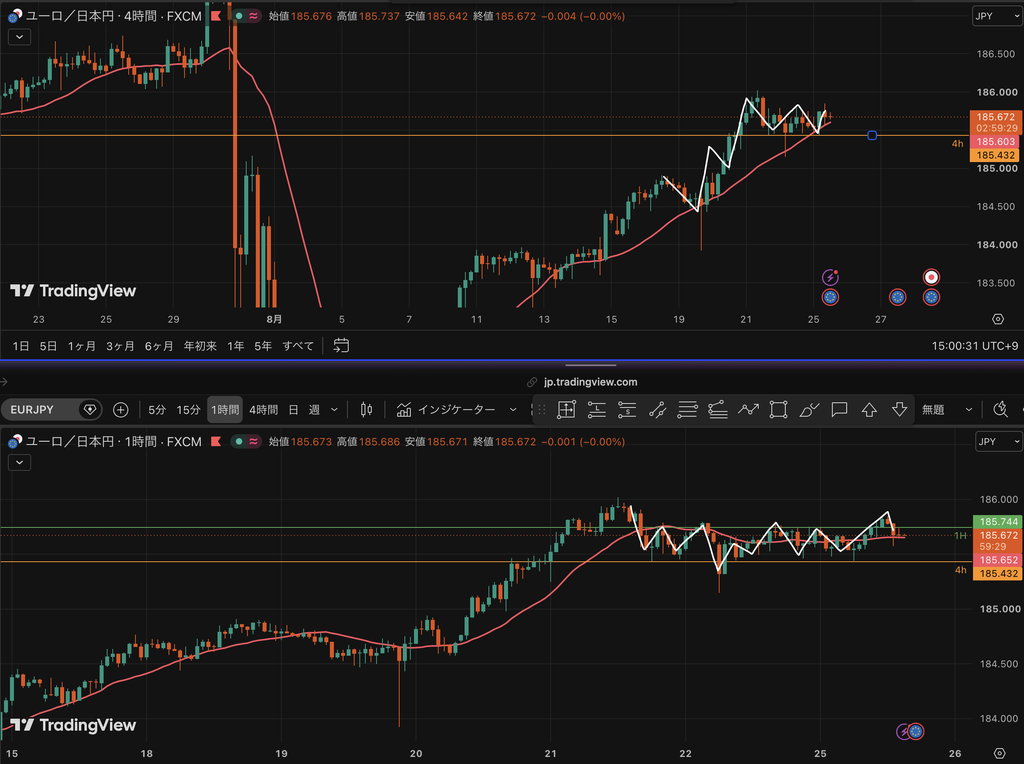This screenshot has width=1024, height=764.
Task: Open the go-to-date calendar icon
Action: click(x=341, y=345)
